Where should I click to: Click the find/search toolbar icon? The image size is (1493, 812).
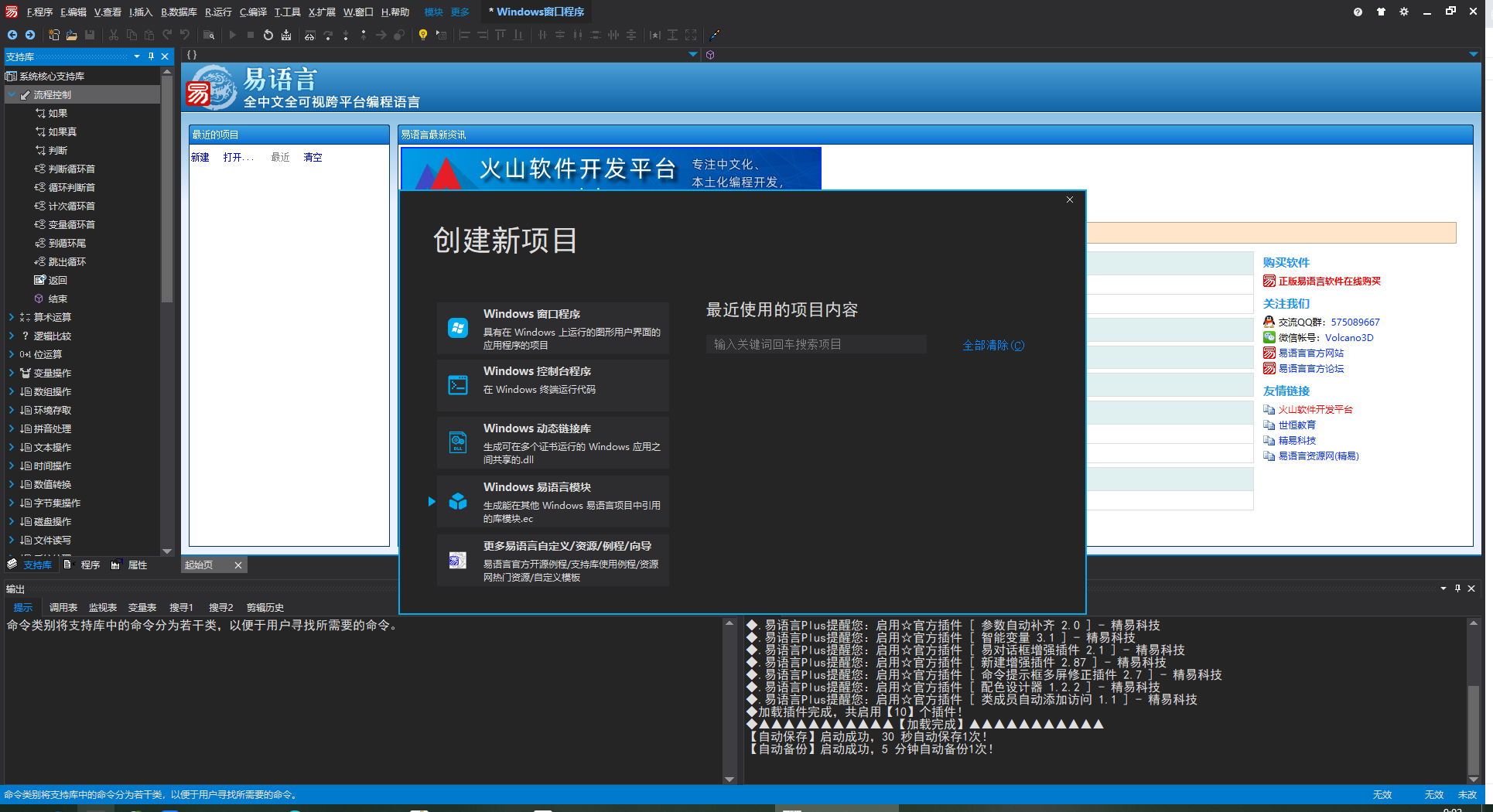pos(209,35)
